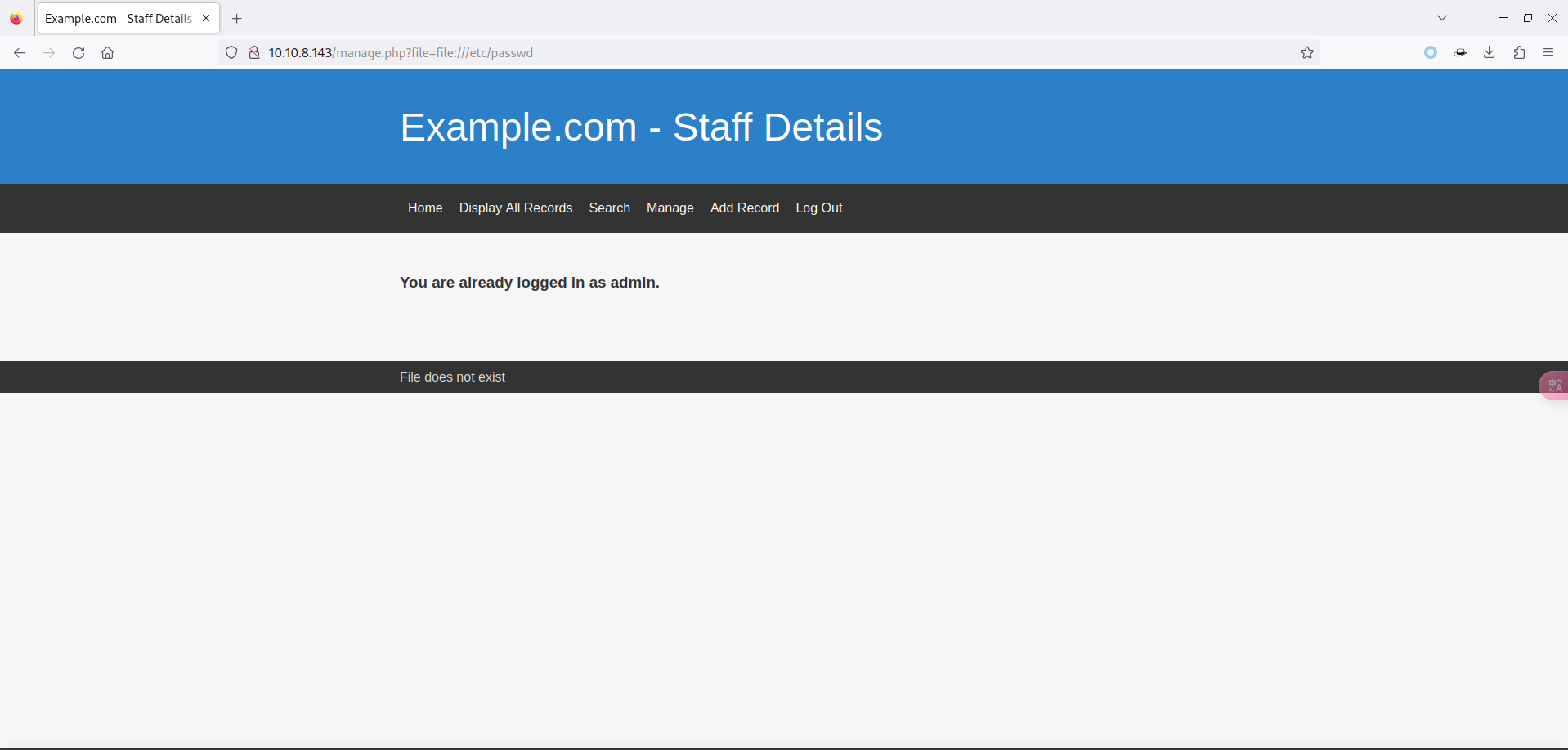Log out using the Log Out link
The width and height of the screenshot is (1568, 750).
(818, 208)
